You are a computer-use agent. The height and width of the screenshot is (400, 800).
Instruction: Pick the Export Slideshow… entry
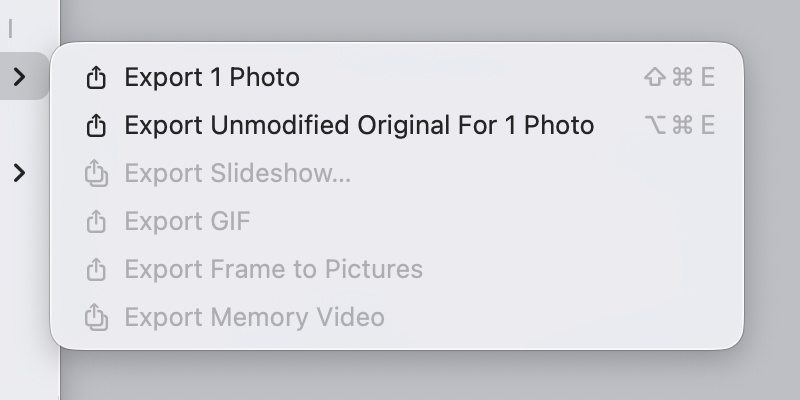tap(237, 173)
